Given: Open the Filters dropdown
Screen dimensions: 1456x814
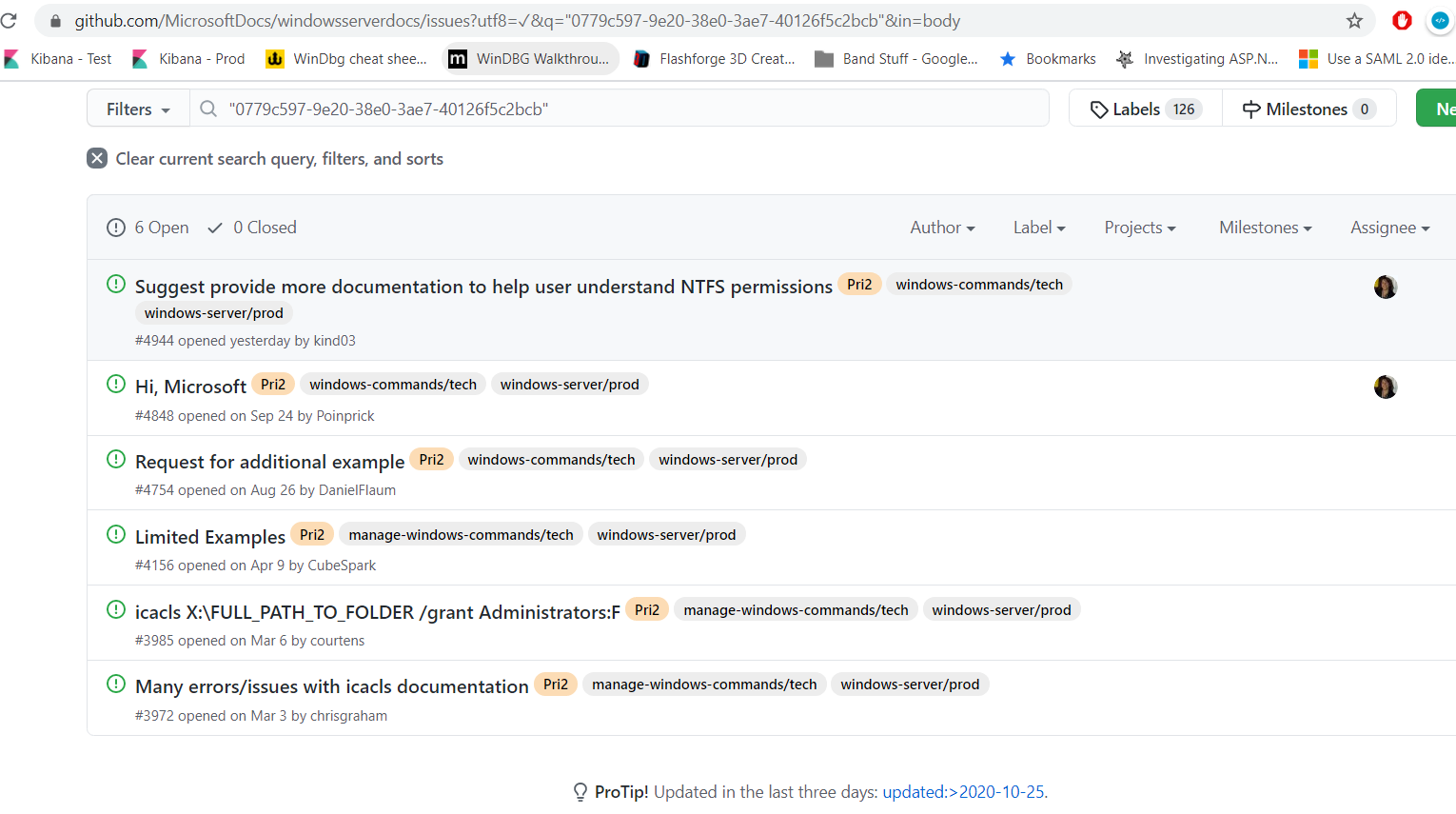Looking at the screenshot, I should 137,108.
